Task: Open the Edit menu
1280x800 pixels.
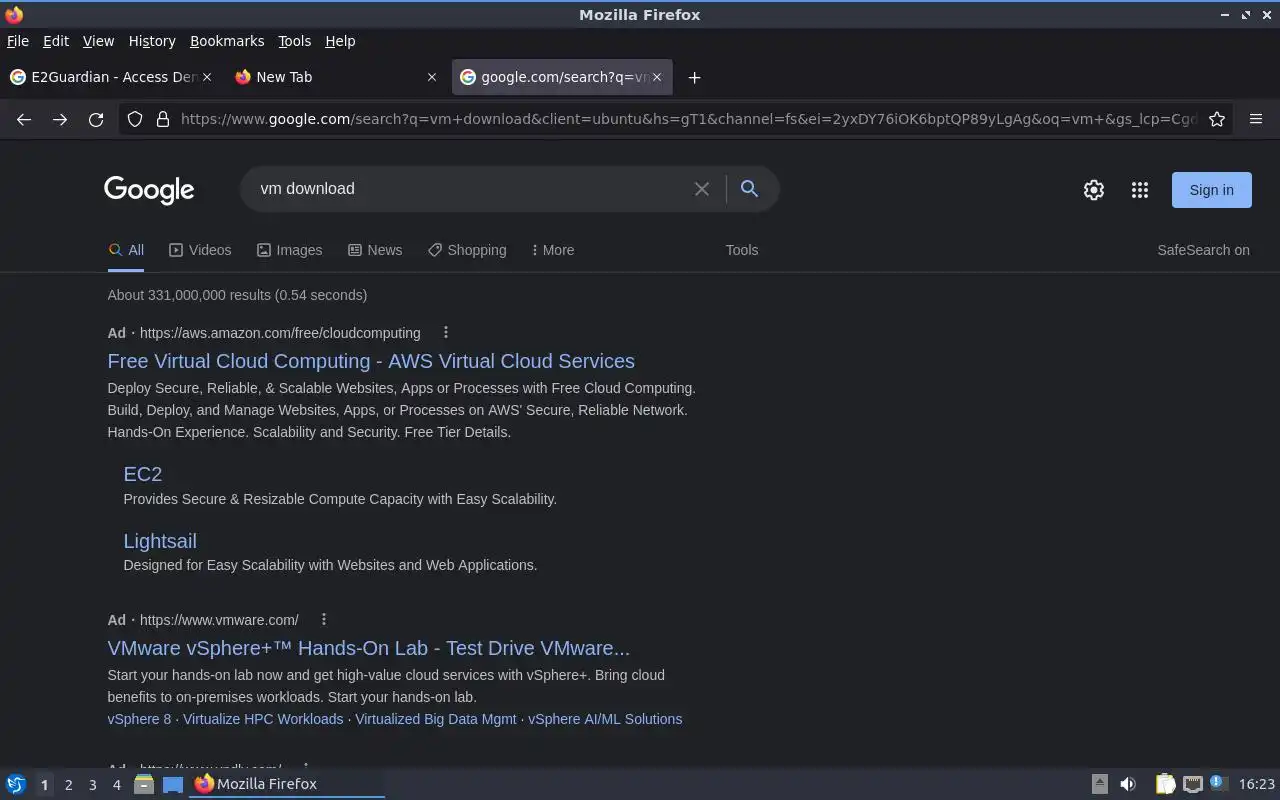Action: pyautogui.click(x=56, y=41)
